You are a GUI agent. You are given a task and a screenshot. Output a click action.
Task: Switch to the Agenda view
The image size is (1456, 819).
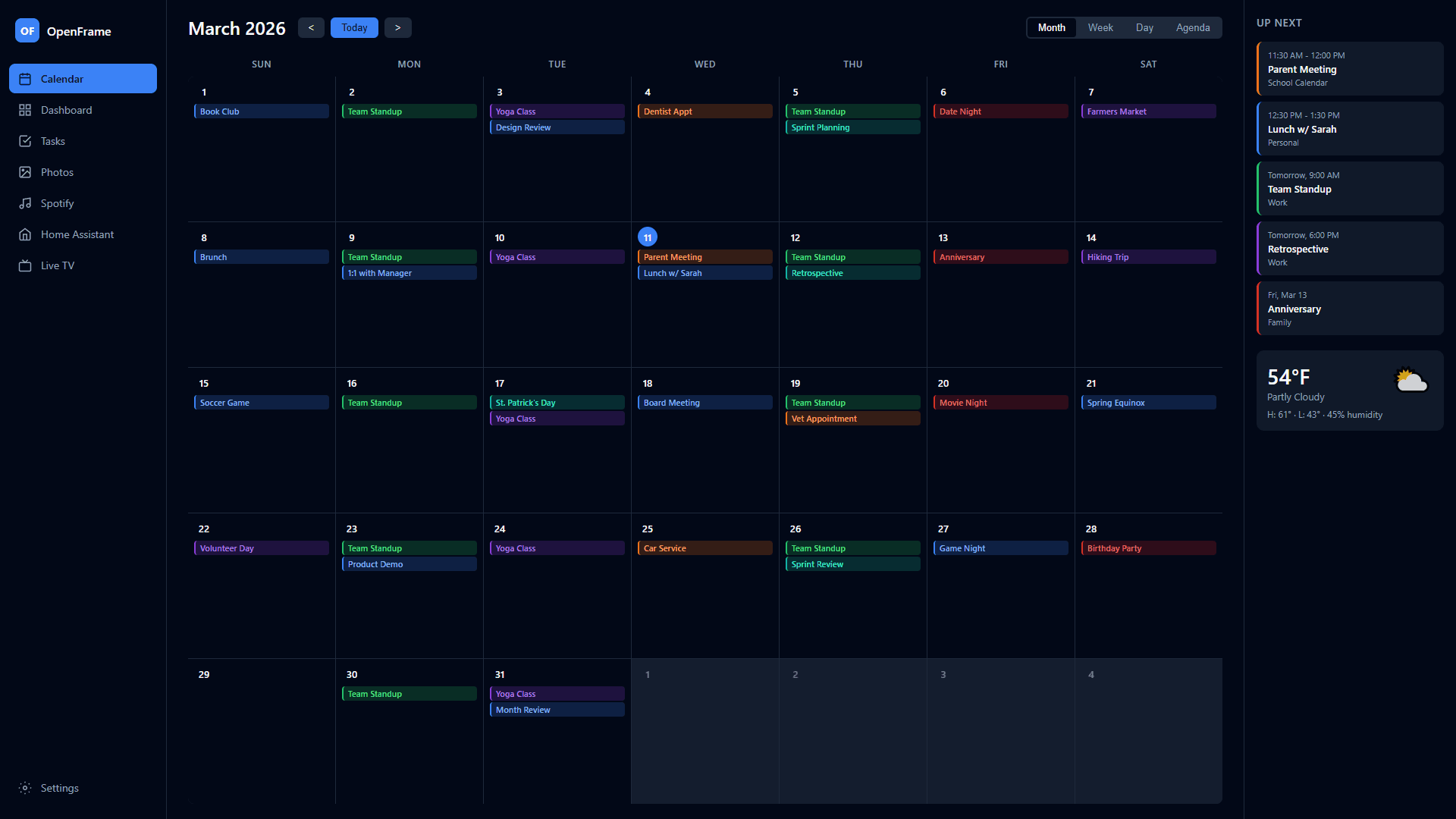point(1192,27)
